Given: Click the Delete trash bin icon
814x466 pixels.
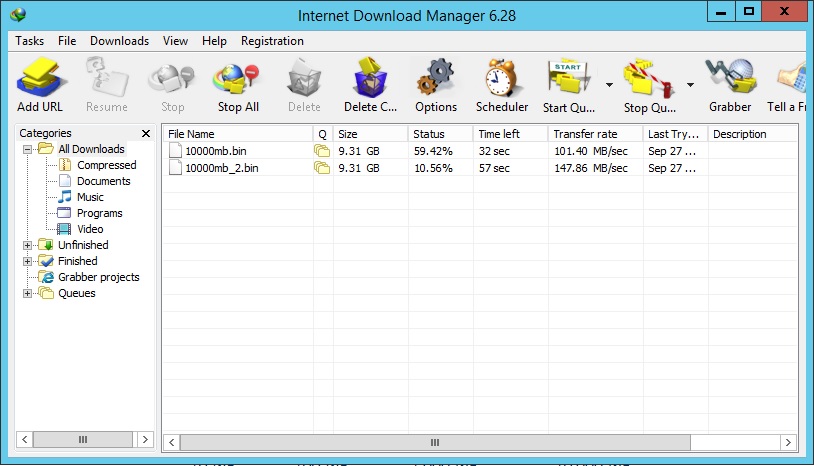Looking at the screenshot, I should pyautogui.click(x=304, y=78).
